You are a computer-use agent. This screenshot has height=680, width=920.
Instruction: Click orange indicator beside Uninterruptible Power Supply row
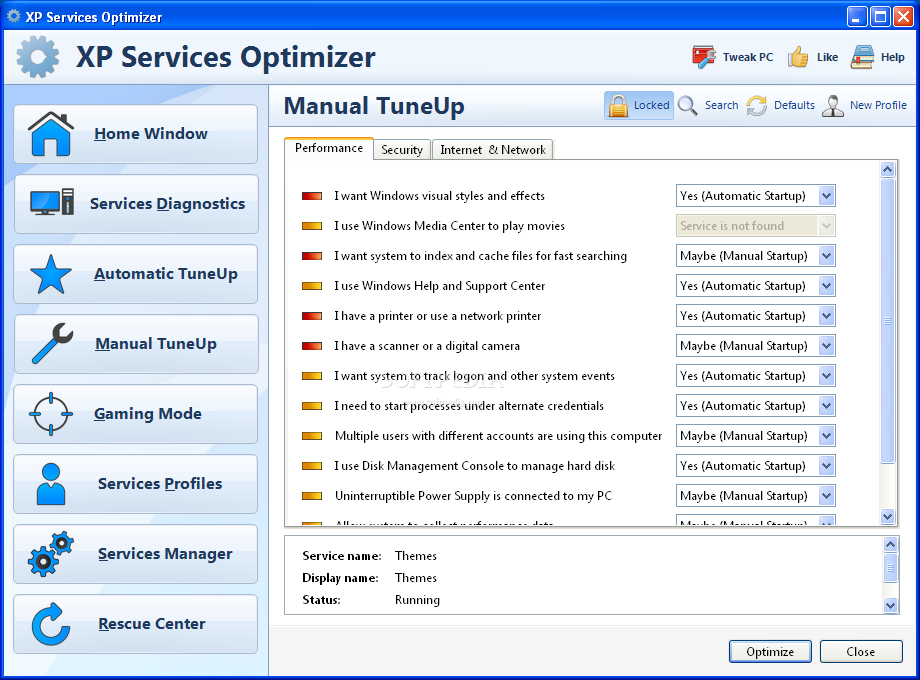click(312, 496)
